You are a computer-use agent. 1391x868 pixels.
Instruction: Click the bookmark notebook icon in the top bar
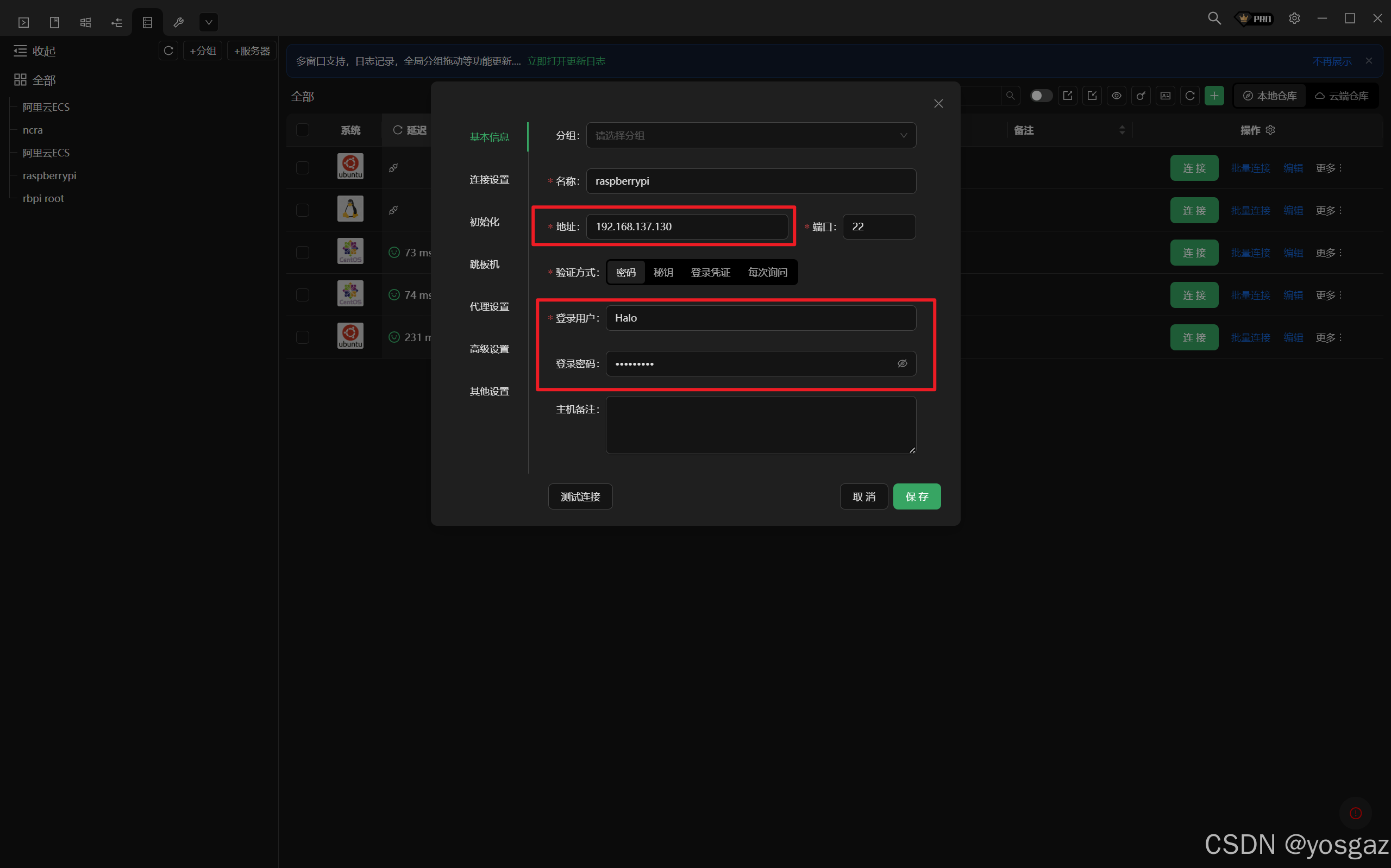54,22
